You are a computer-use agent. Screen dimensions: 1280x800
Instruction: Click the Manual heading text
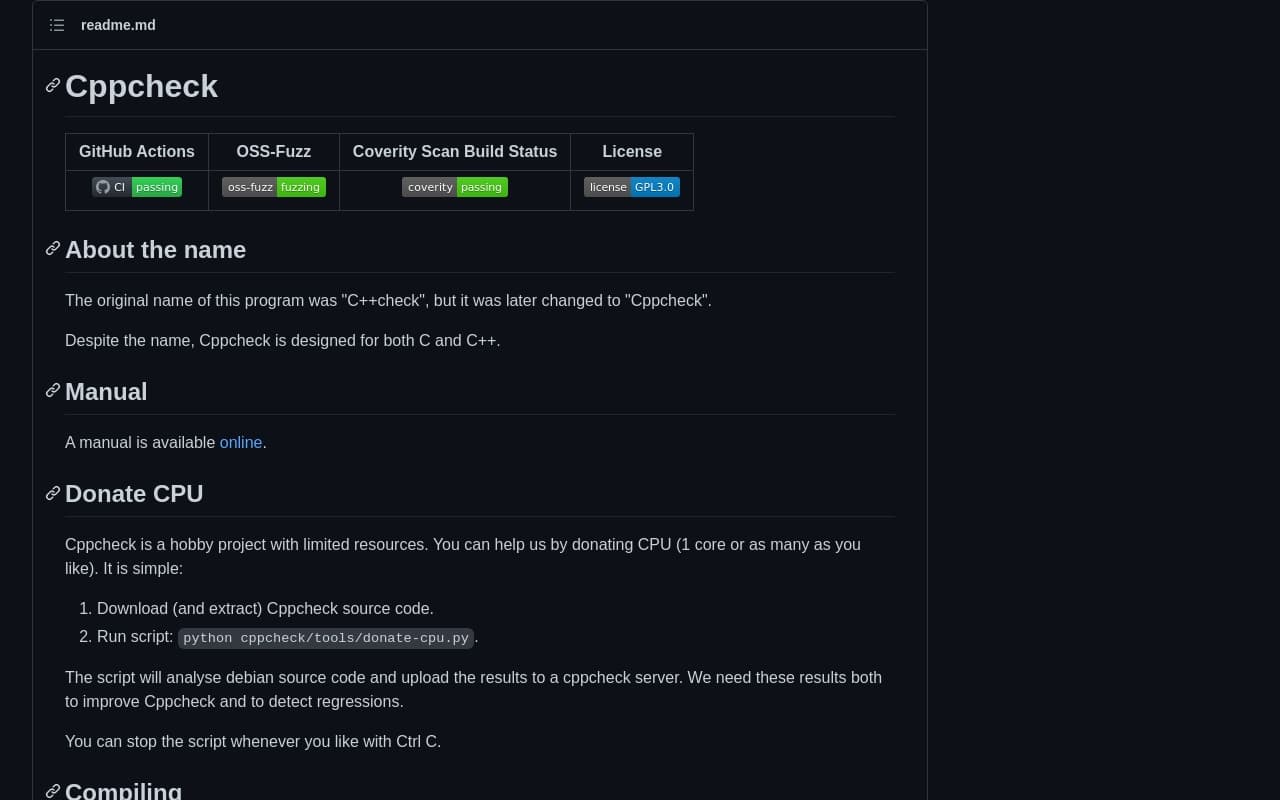pos(106,391)
